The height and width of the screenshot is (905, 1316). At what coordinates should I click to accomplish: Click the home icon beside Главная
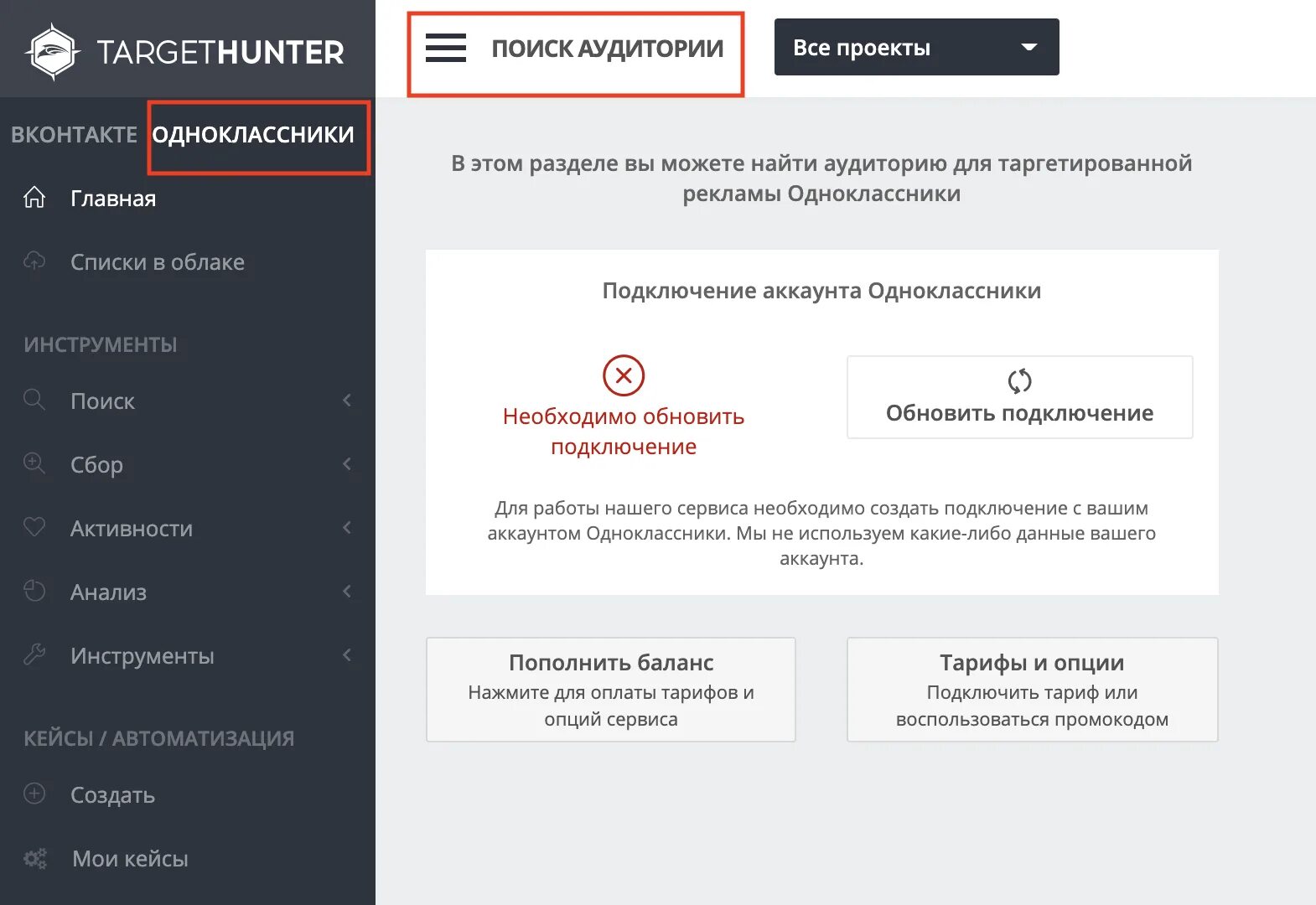34,198
